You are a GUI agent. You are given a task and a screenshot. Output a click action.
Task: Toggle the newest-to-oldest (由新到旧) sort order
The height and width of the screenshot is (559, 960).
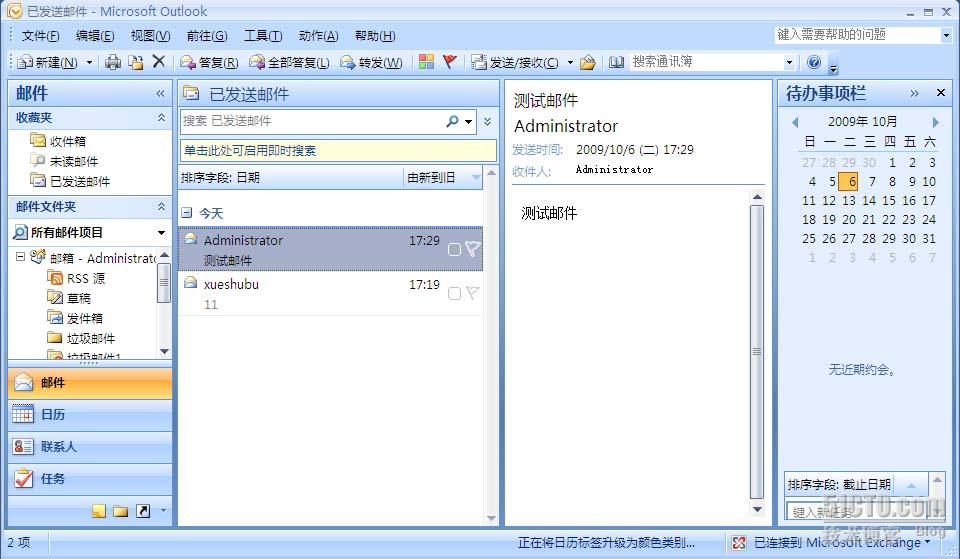point(443,178)
